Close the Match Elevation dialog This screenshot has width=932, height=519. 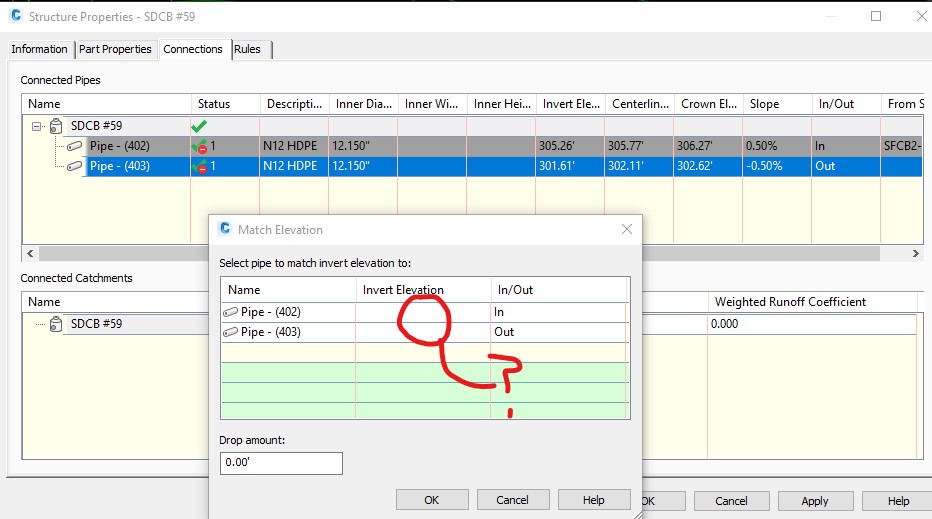coord(626,229)
